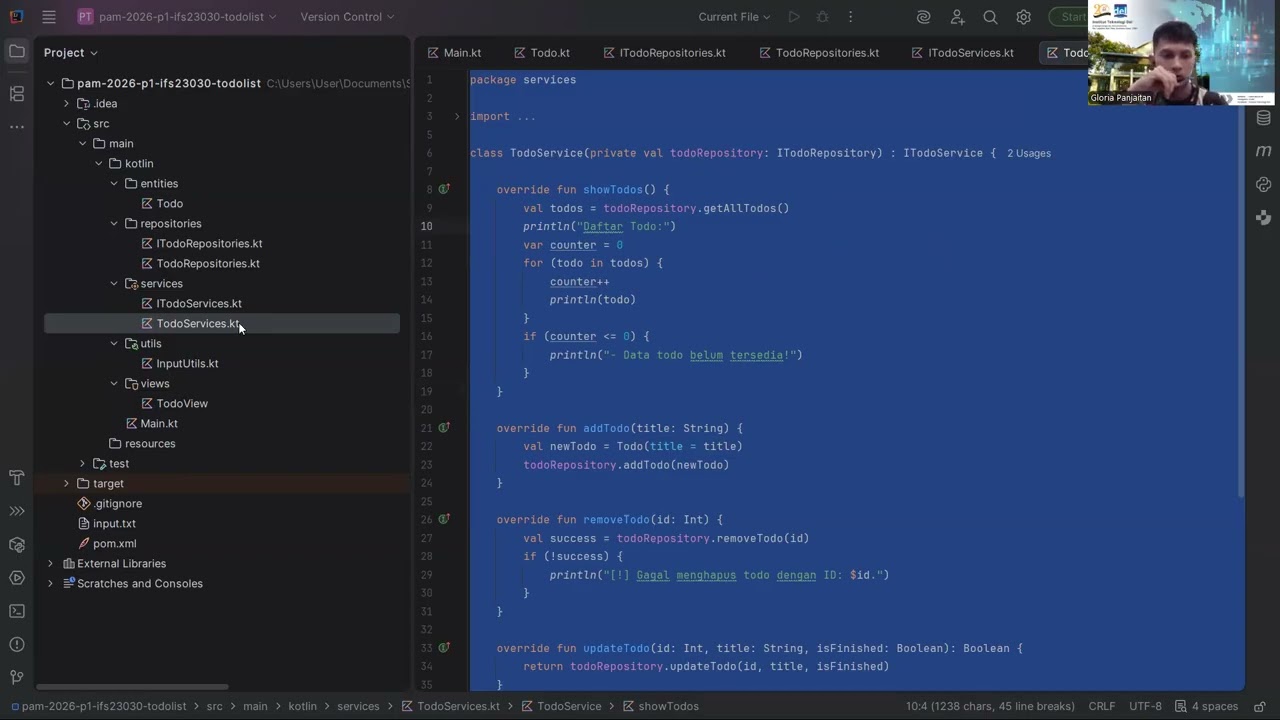Open the Maven tool window on right sidebar

click(x=1263, y=151)
